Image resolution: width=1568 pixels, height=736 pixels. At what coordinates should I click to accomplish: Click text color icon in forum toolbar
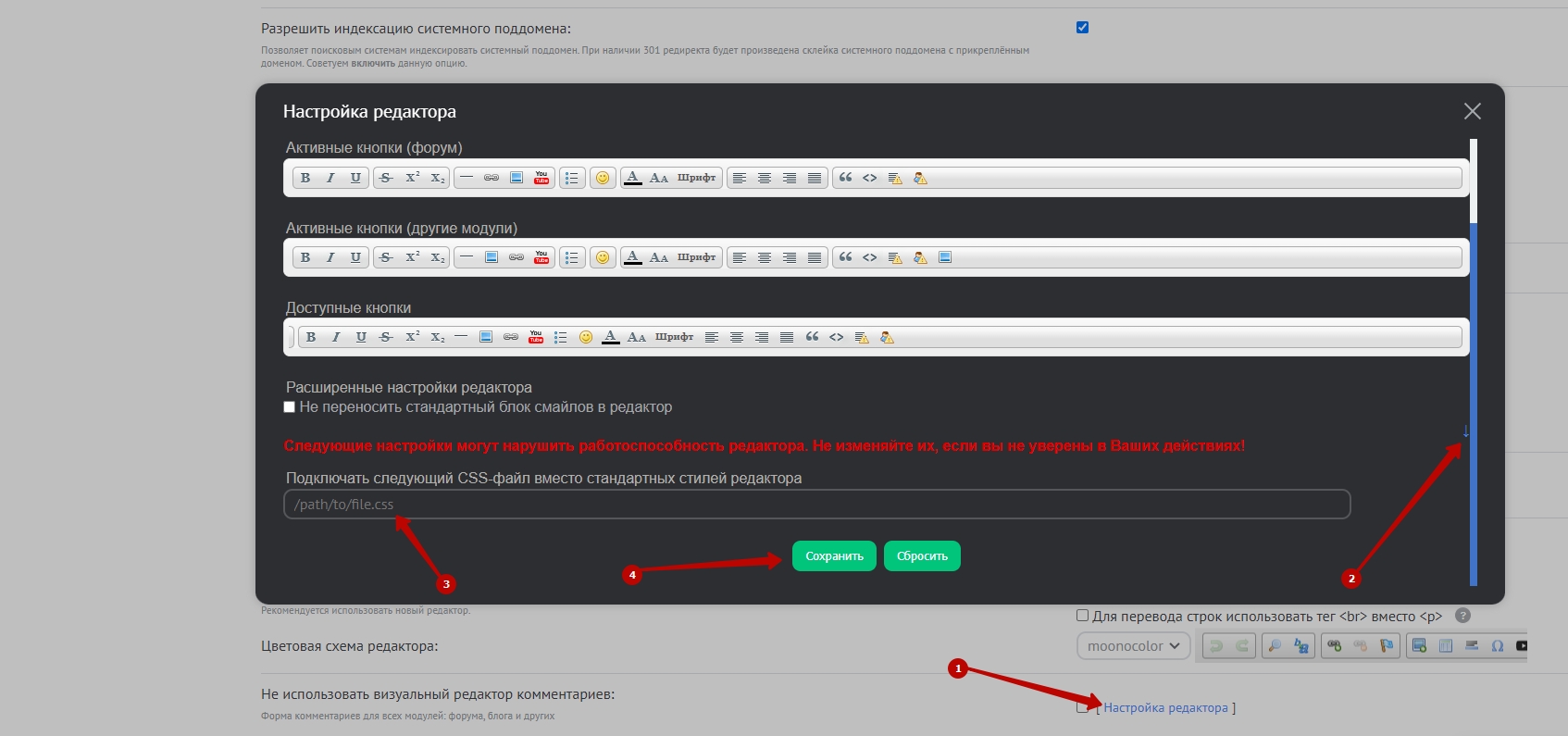pos(632,178)
